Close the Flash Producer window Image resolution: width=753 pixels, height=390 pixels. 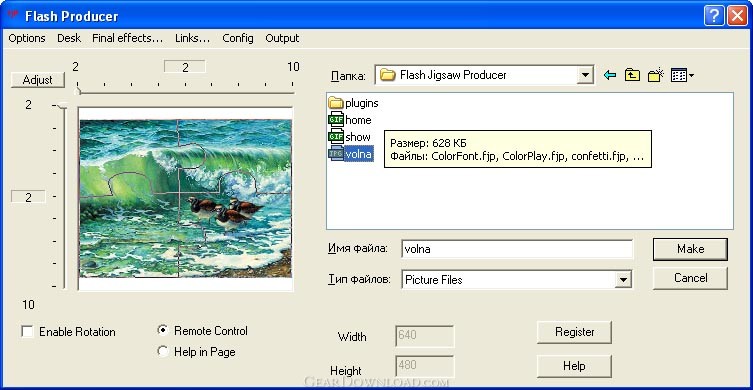(737, 16)
